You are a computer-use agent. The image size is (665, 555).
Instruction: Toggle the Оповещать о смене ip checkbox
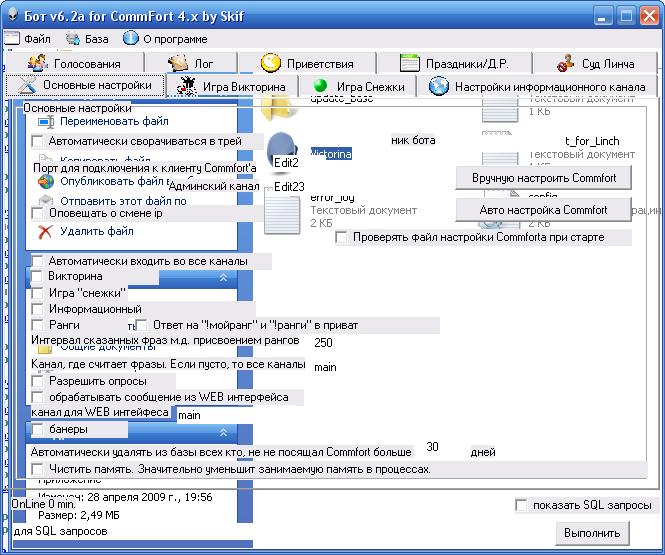tap(38, 214)
